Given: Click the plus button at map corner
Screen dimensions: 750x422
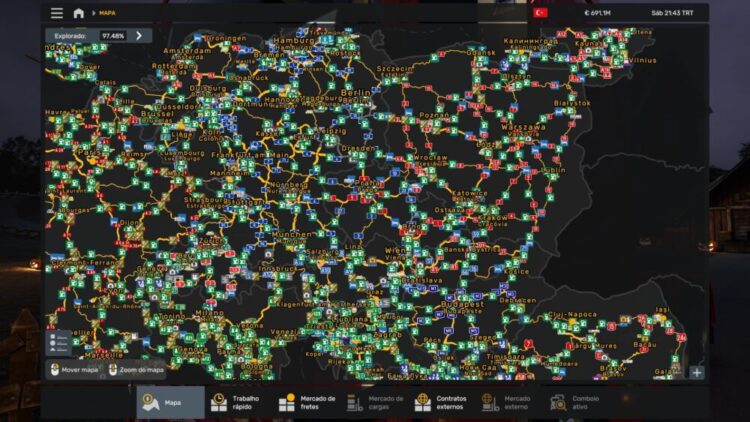Looking at the screenshot, I should [696, 373].
